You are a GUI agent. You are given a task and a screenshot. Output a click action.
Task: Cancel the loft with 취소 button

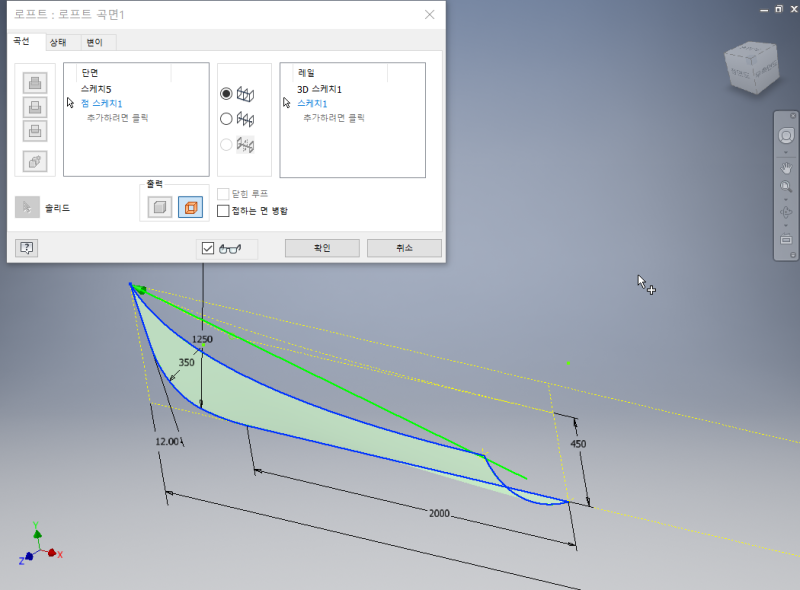[x=404, y=248]
